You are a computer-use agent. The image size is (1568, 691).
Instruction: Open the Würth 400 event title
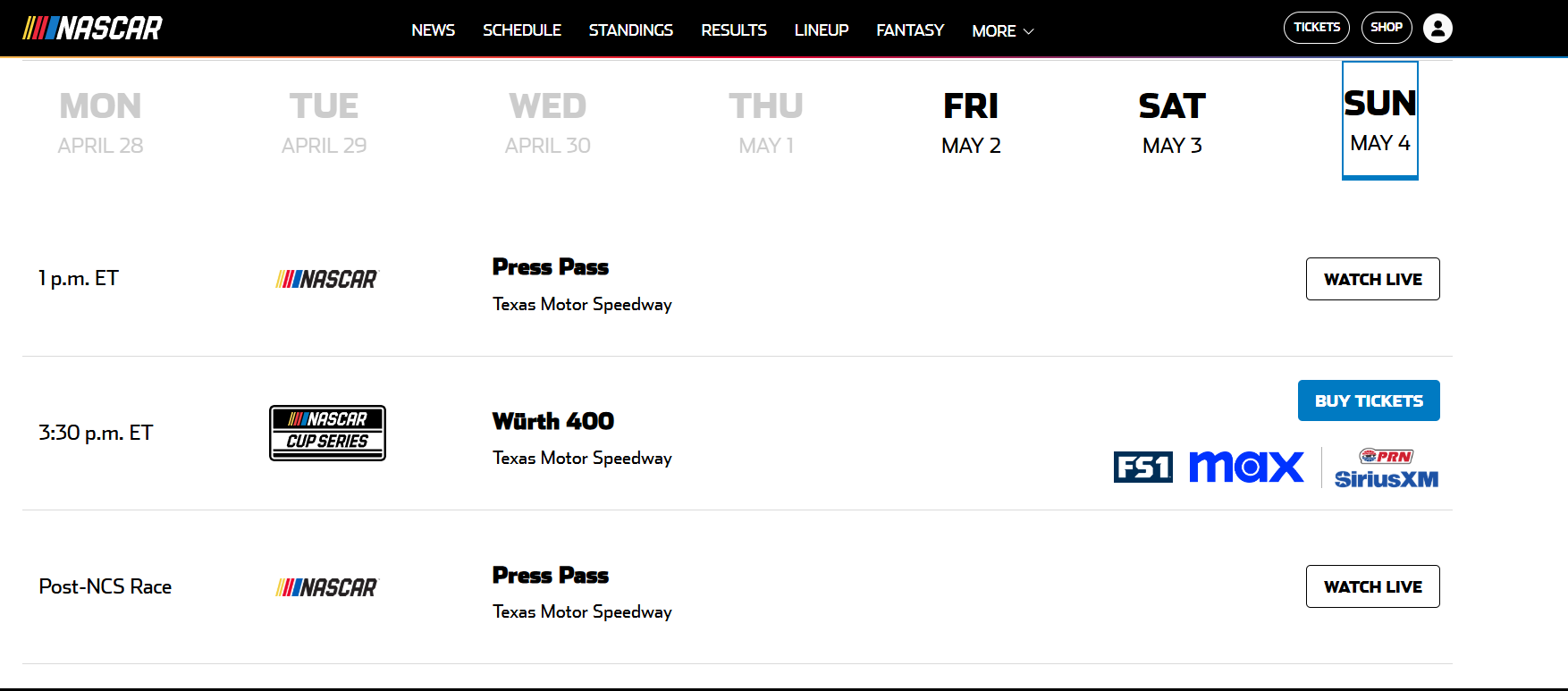point(553,421)
